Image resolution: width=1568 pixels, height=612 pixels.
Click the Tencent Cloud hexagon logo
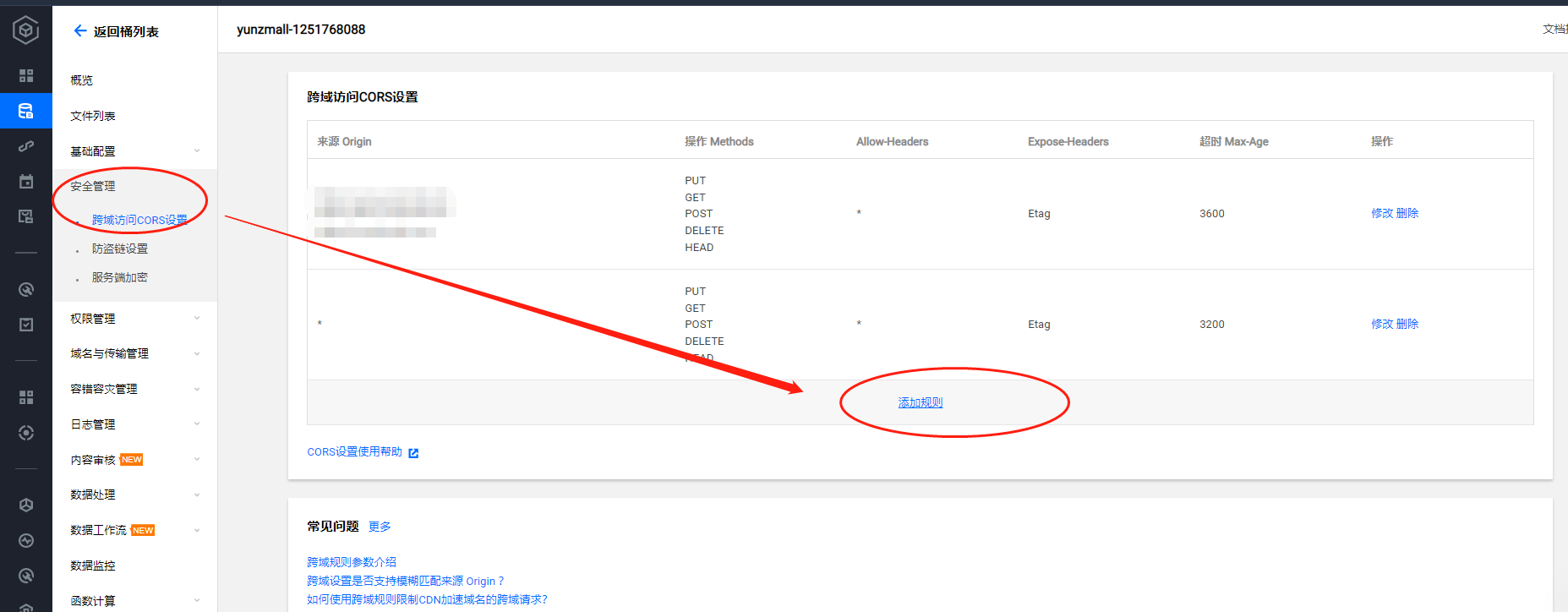(26, 30)
